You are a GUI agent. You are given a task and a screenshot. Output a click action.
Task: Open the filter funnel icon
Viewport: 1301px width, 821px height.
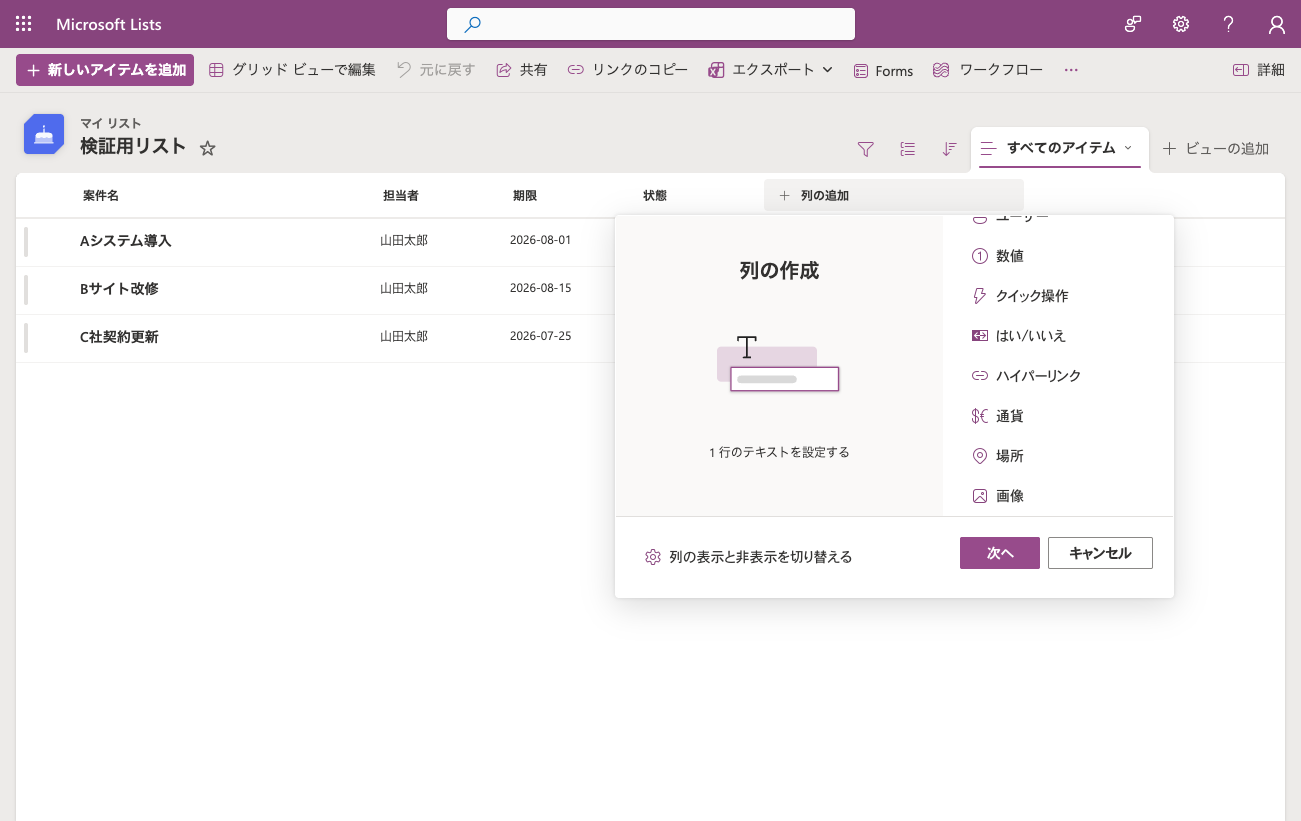866,149
